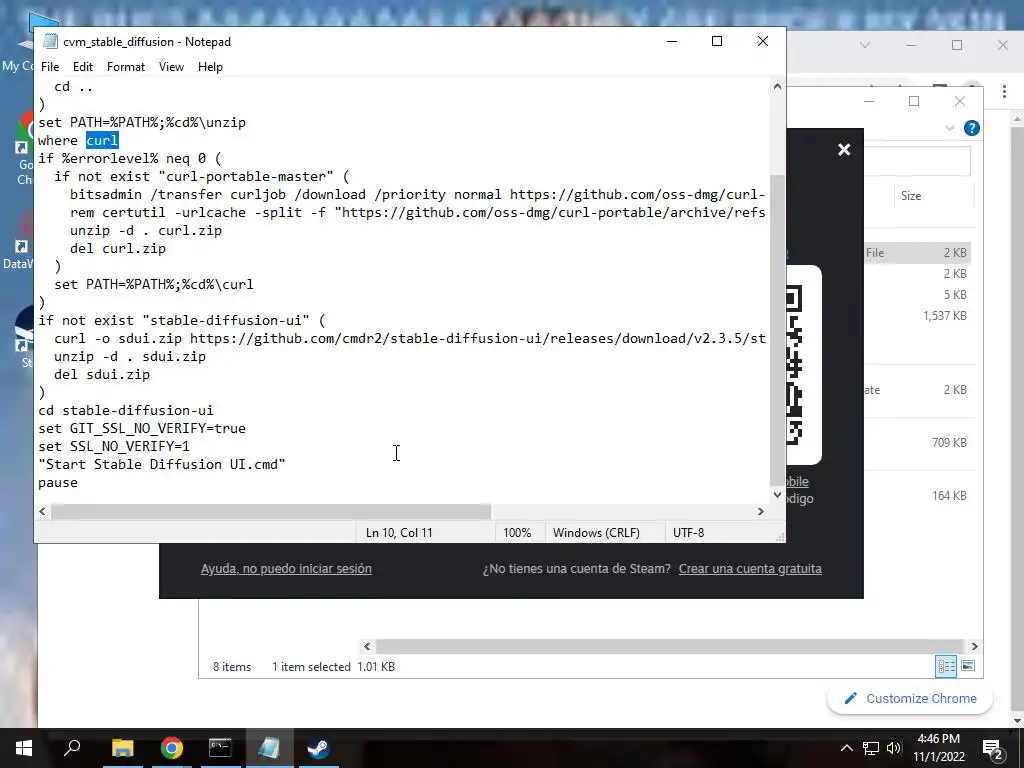This screenshot has width=1024, height=768.
Task: Click the line 'unzip -d . curl.zip'
Action: tap(146, 231)
